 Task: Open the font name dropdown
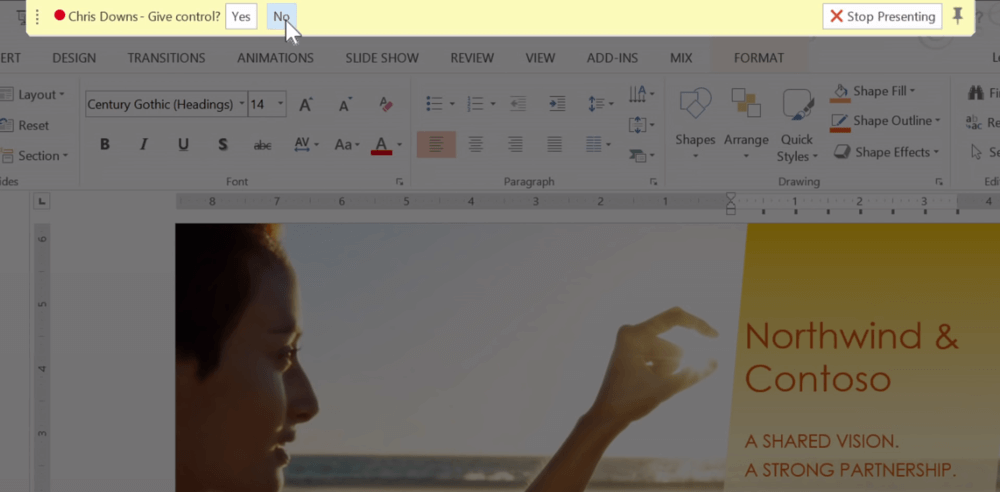pyautogui.click(x=242, y=104)
